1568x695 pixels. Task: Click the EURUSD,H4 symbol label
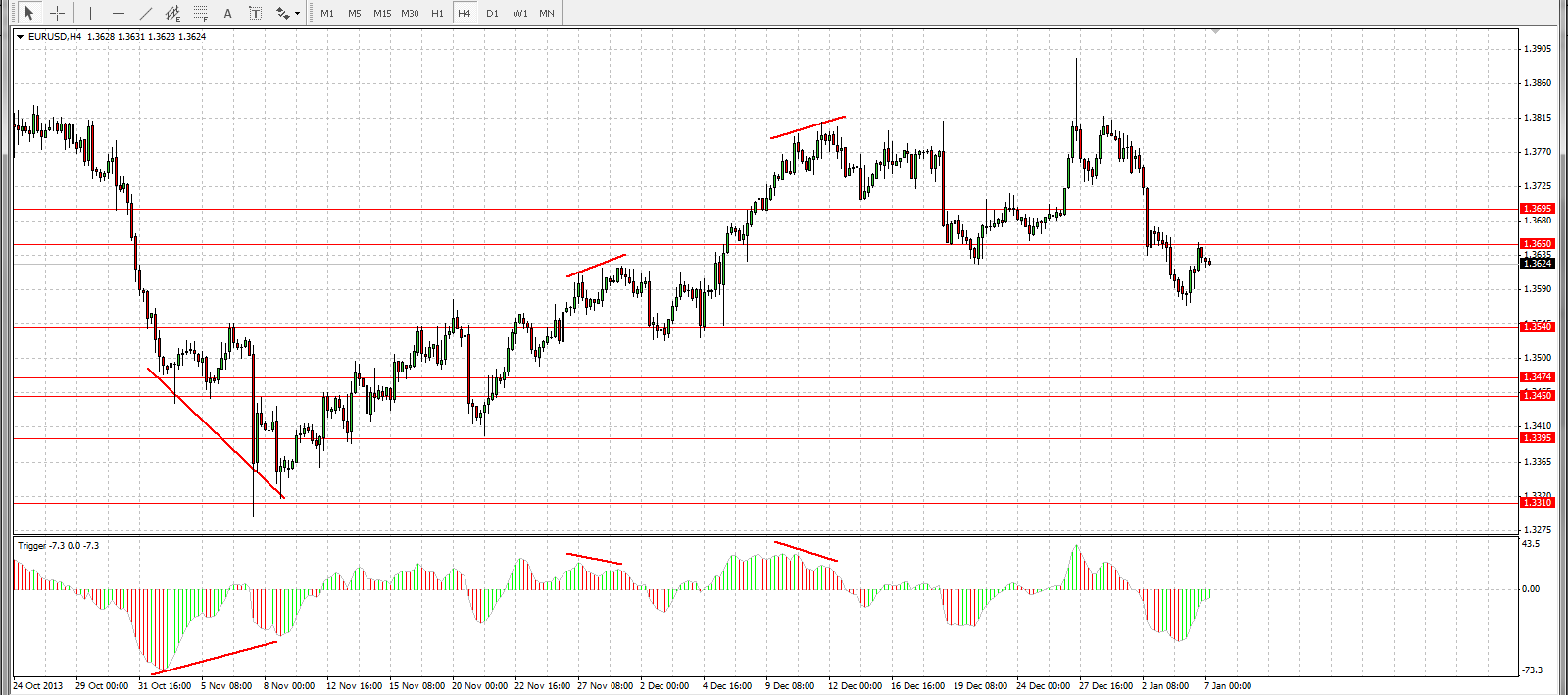pyautogui.click(x=55, y=37)
